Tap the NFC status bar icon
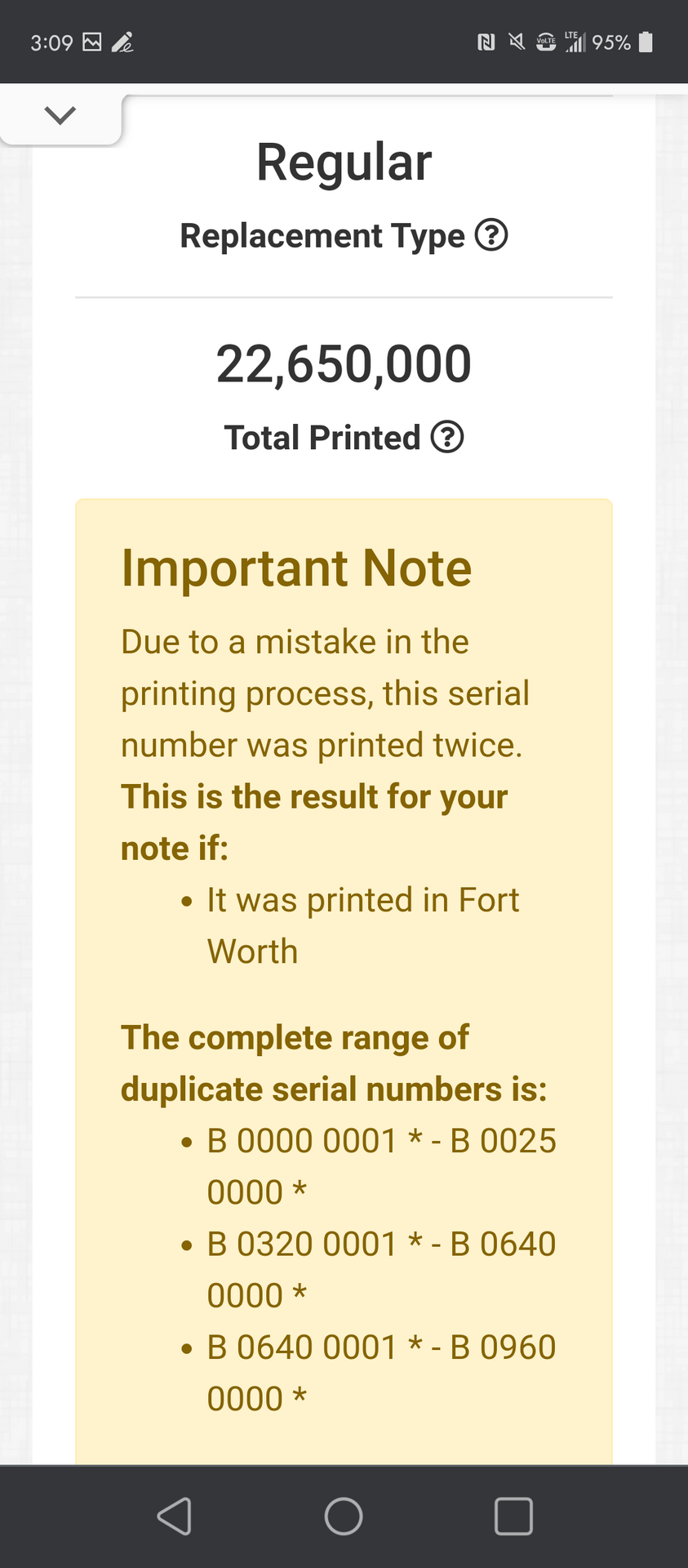688x1568 pixels. pyautogui.click(x=486, y=42)
